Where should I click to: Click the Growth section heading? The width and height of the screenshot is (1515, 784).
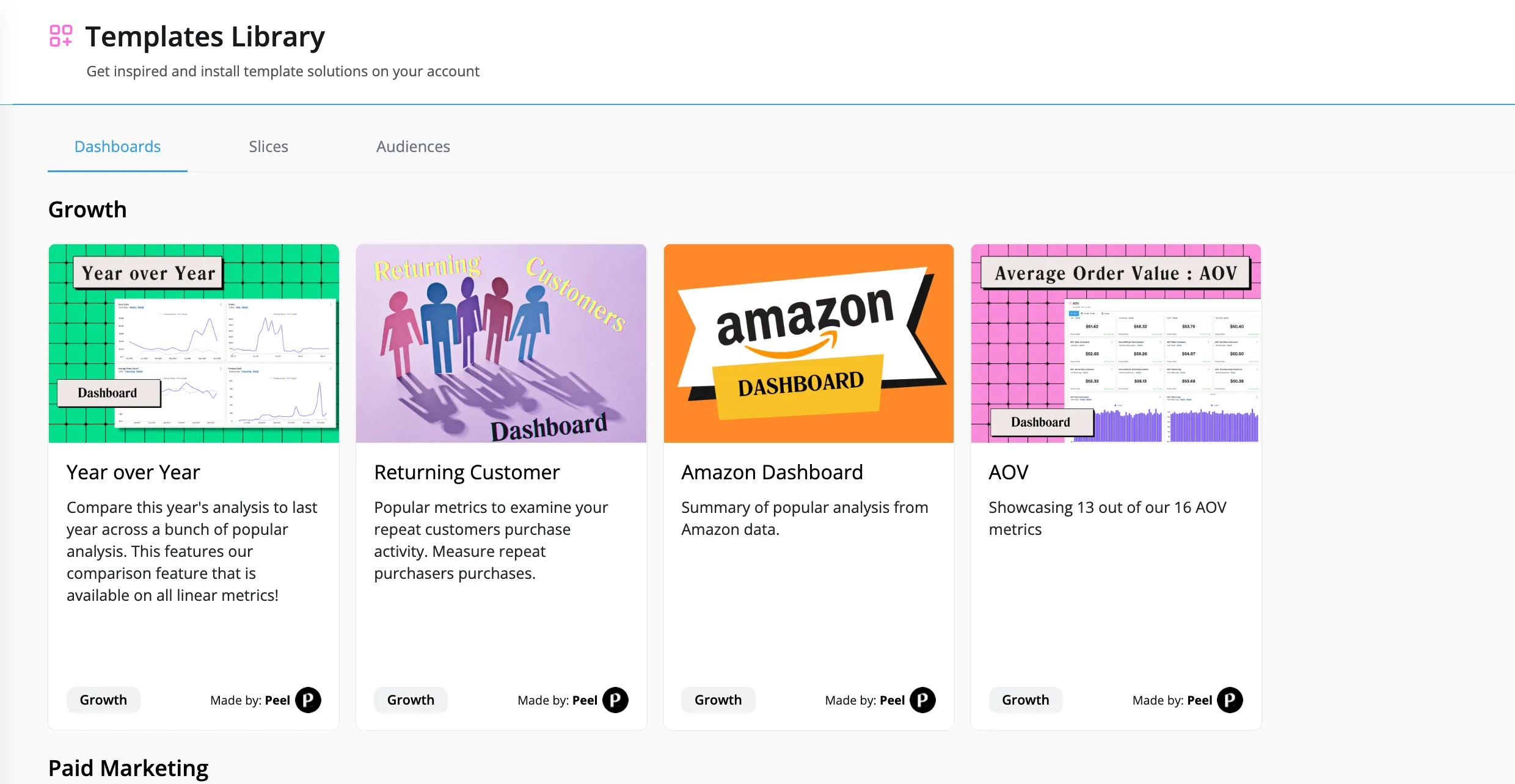click(87, 209)
